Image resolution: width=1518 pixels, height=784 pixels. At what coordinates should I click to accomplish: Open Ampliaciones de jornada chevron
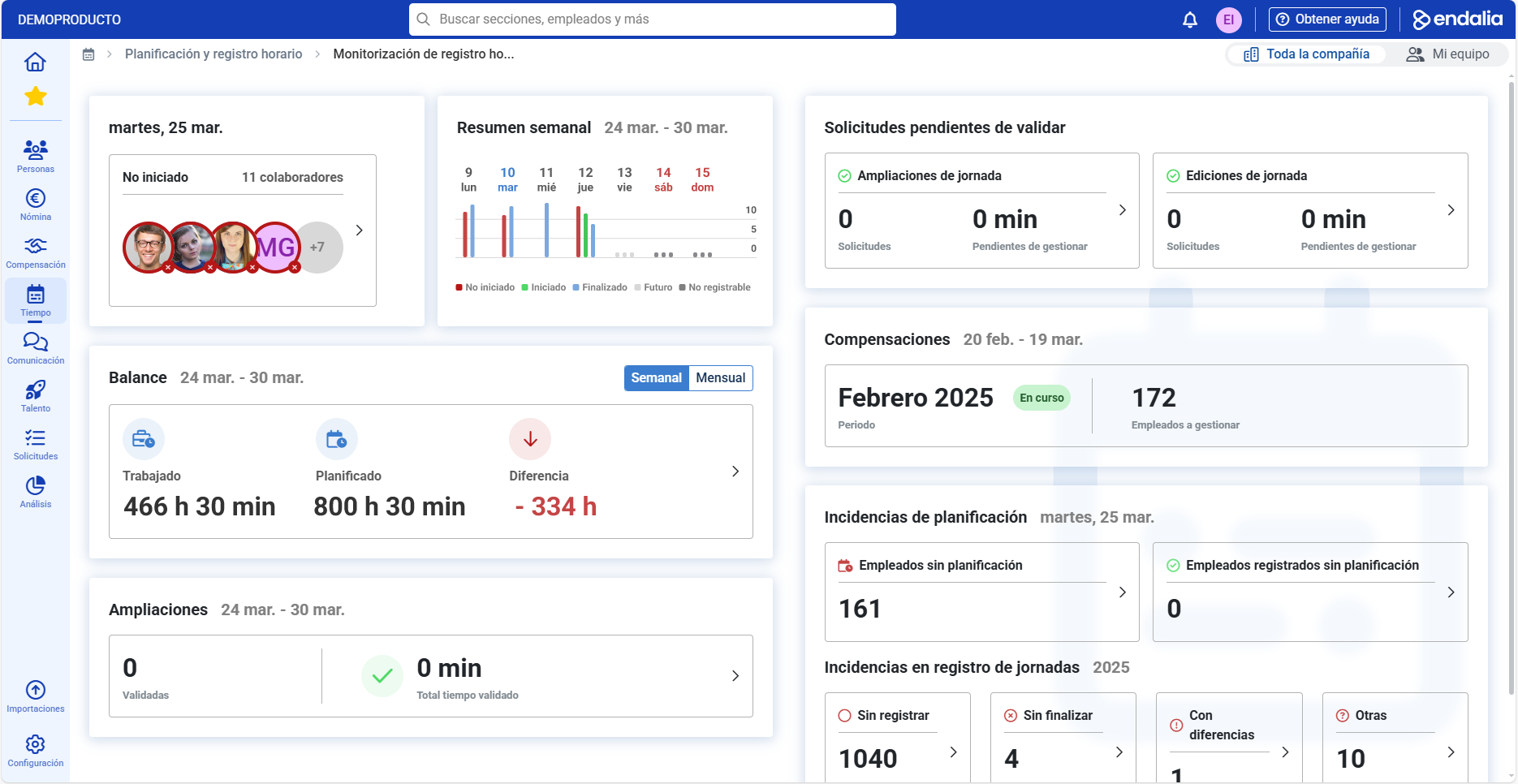[1123, 210]
